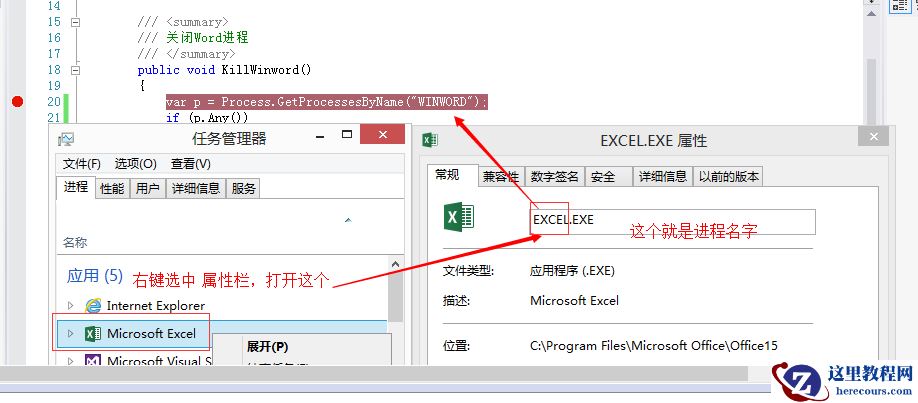The height and width of the screenshot is (403, 918).
Task: Expand the Microsoft Excel process row
Action: point(71,333)
